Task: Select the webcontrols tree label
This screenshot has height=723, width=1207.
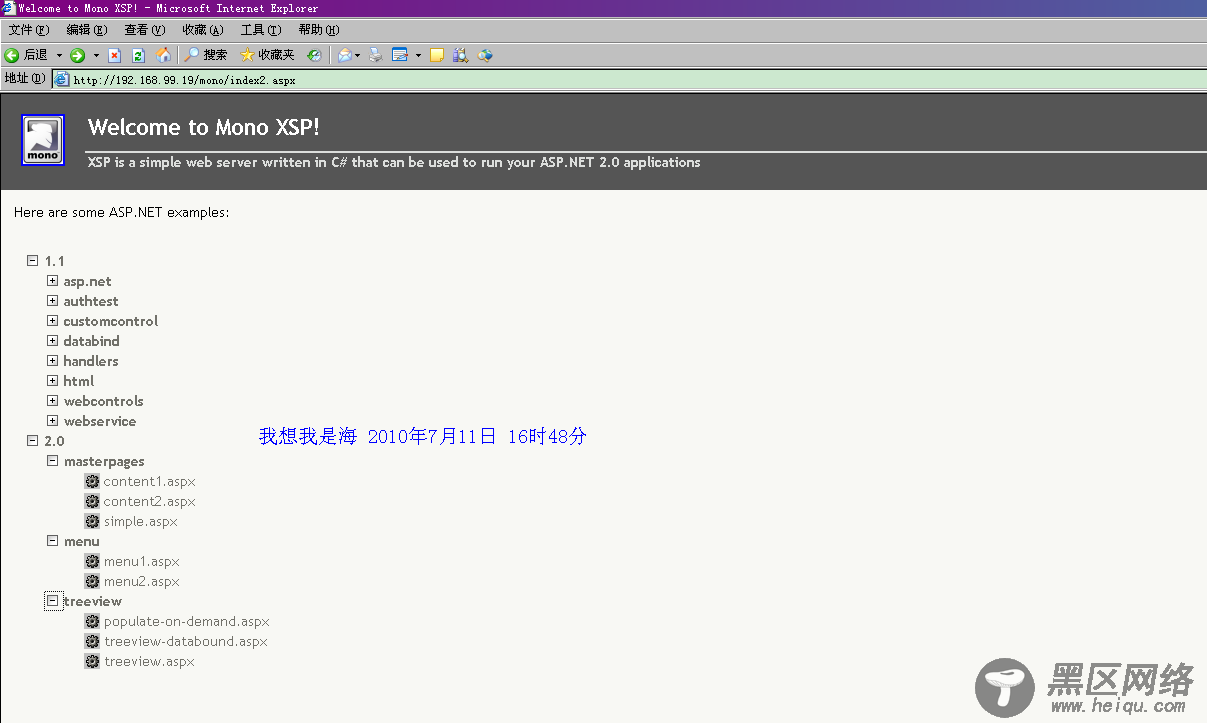Action: (103, 401)
